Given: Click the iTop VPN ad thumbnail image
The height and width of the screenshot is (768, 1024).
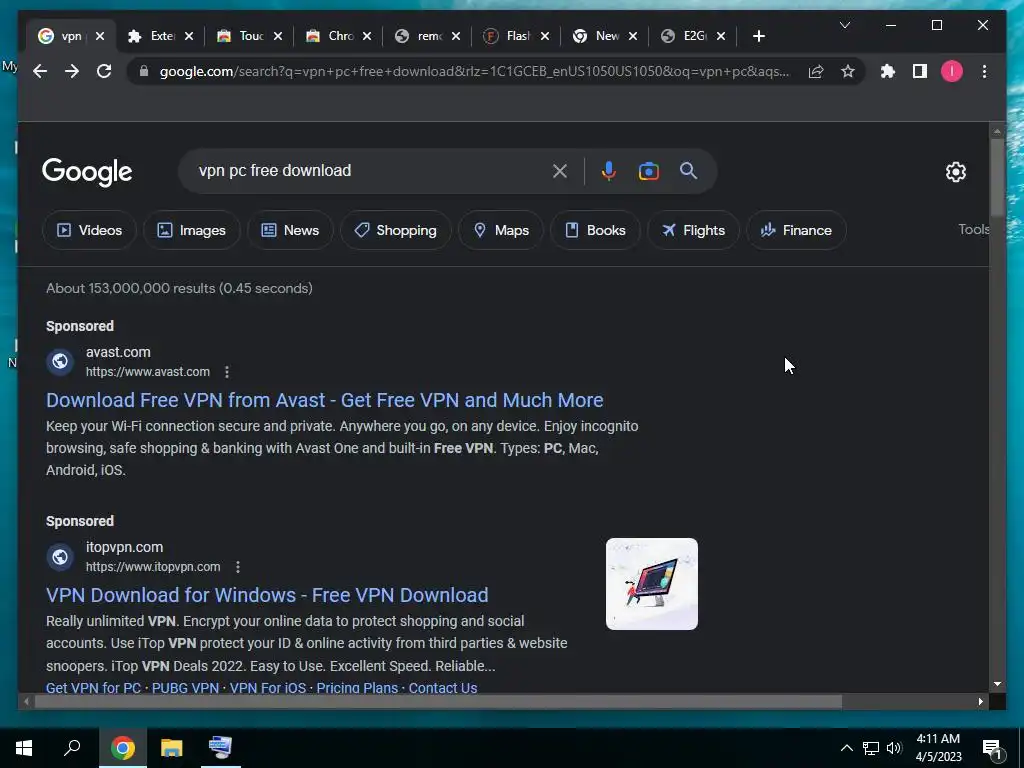Looking at the screenshot, I should coord(652,584).
